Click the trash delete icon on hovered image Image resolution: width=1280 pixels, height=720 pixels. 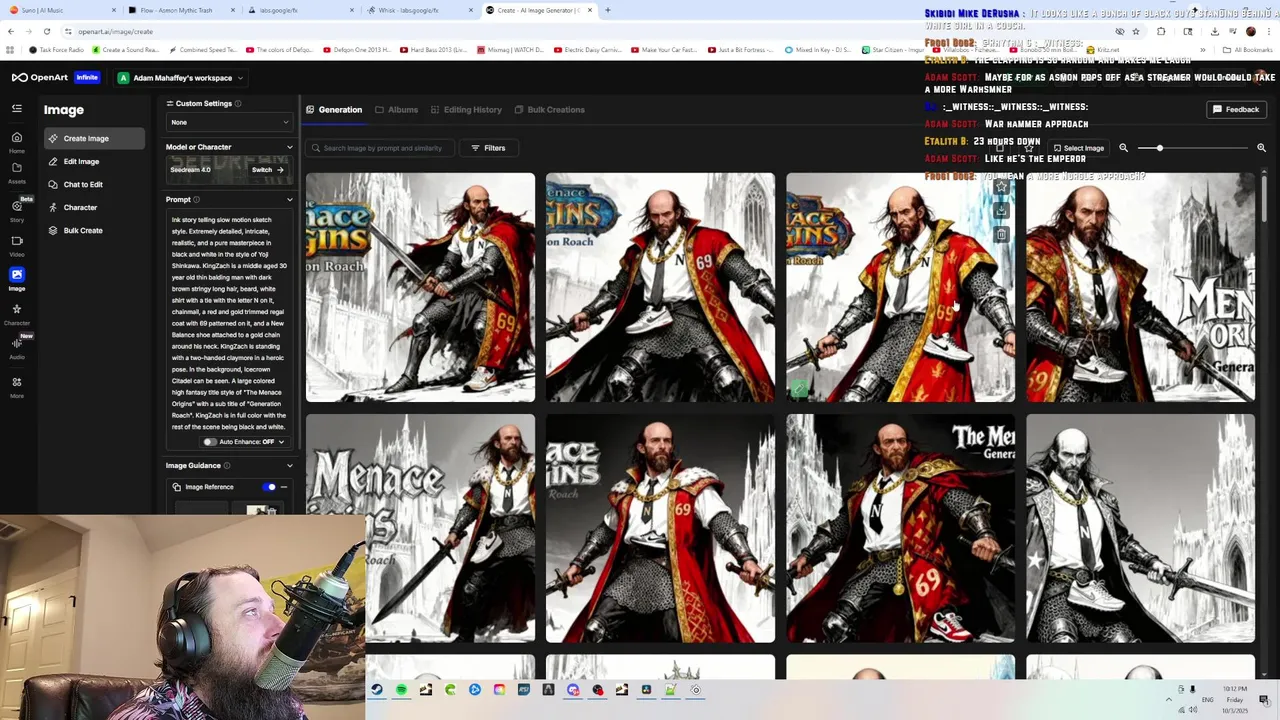[x=1001, y=234]
